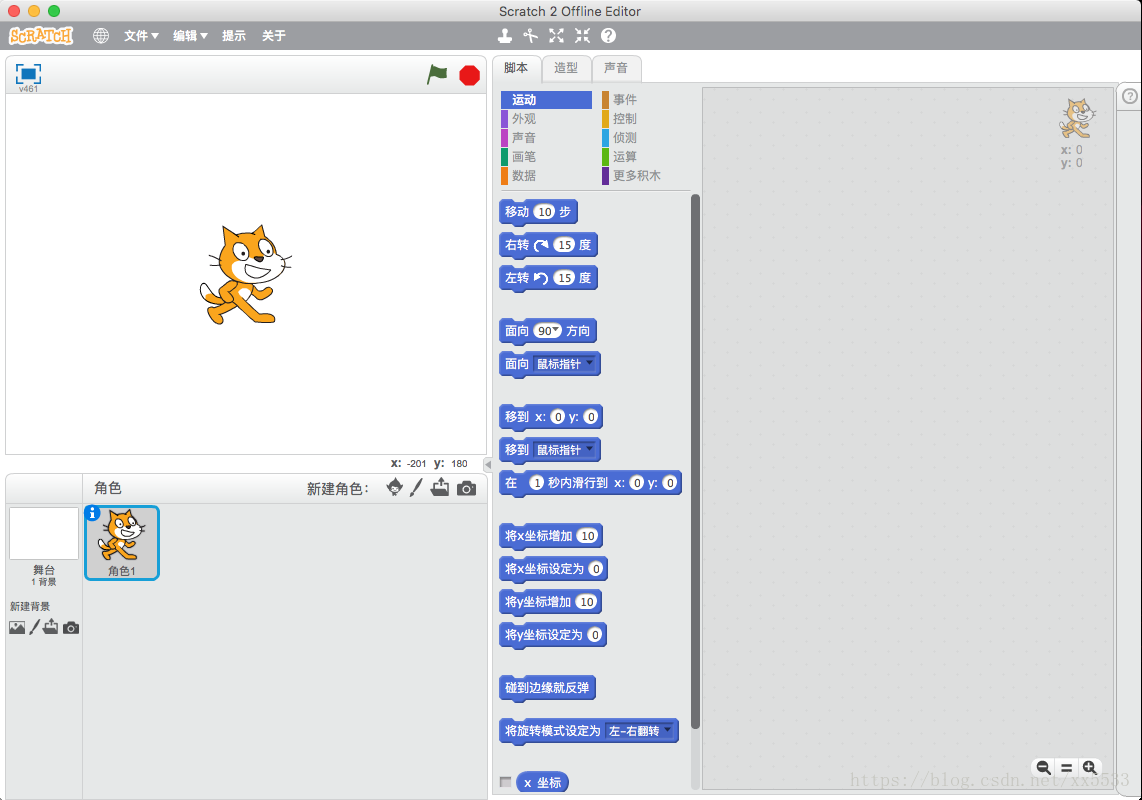1142x800 pixels.
Task: Select the 外观 block category
Action: pyautogui.click(x=546, y=119)
